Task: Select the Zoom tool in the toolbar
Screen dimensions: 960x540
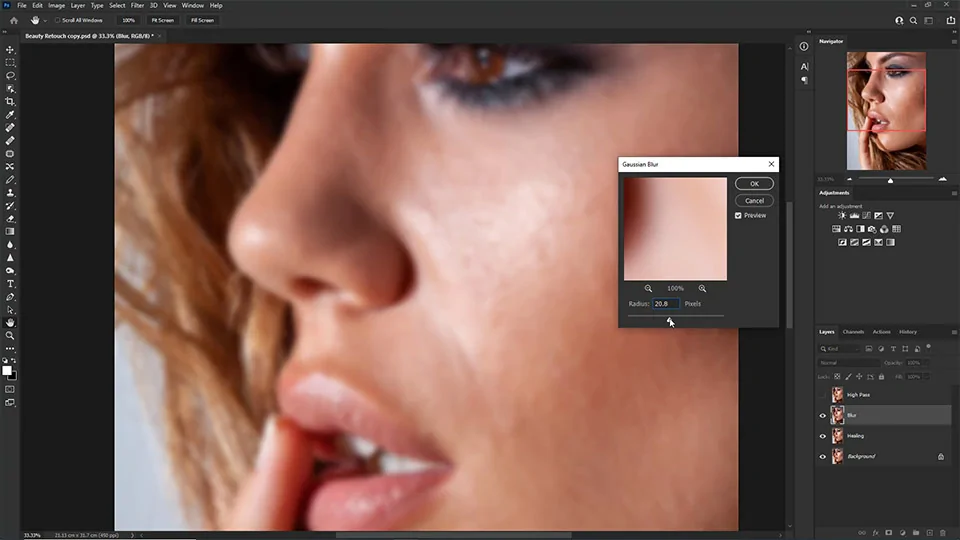Action: pos(10,336)
